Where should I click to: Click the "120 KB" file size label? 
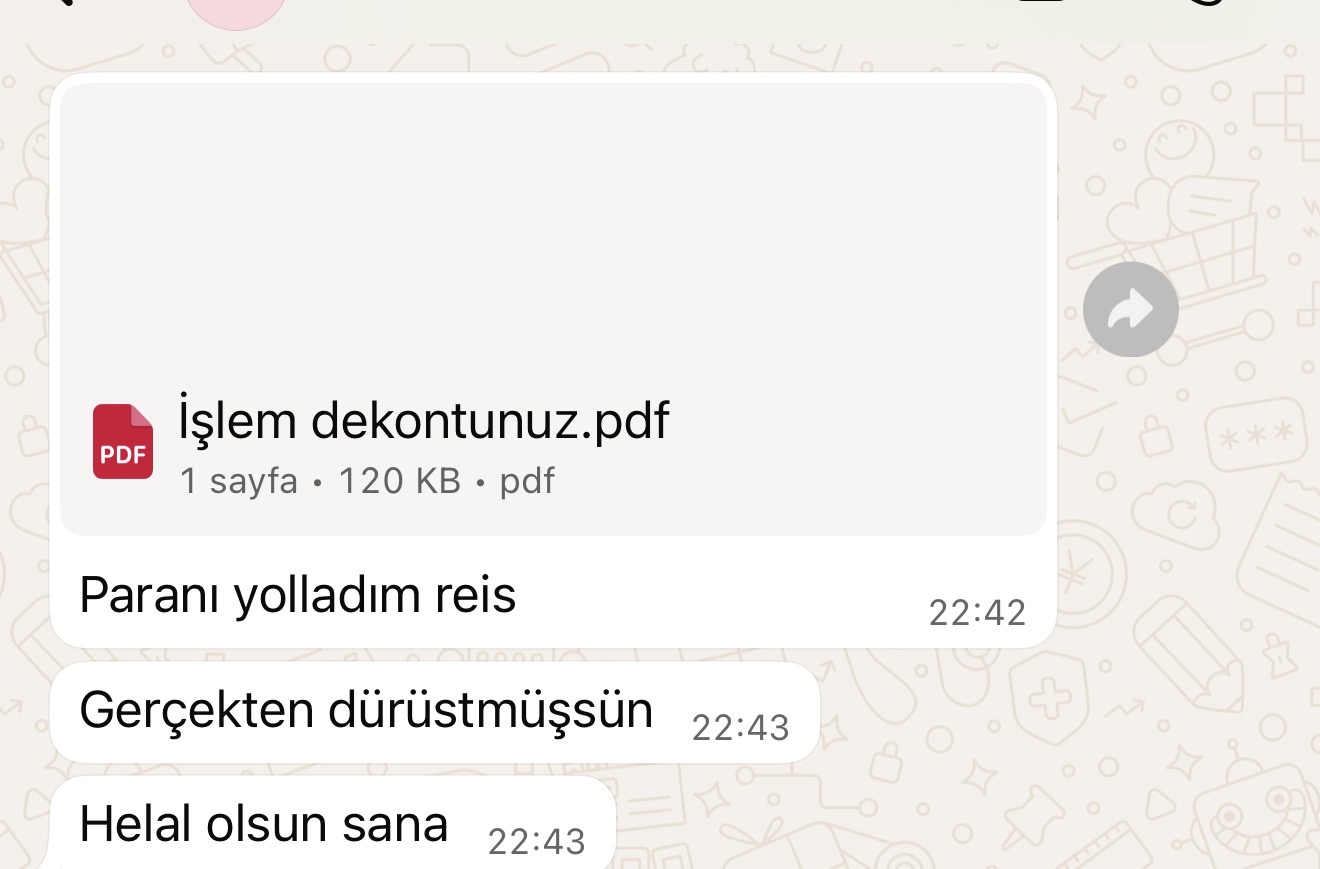coord(400,482)
